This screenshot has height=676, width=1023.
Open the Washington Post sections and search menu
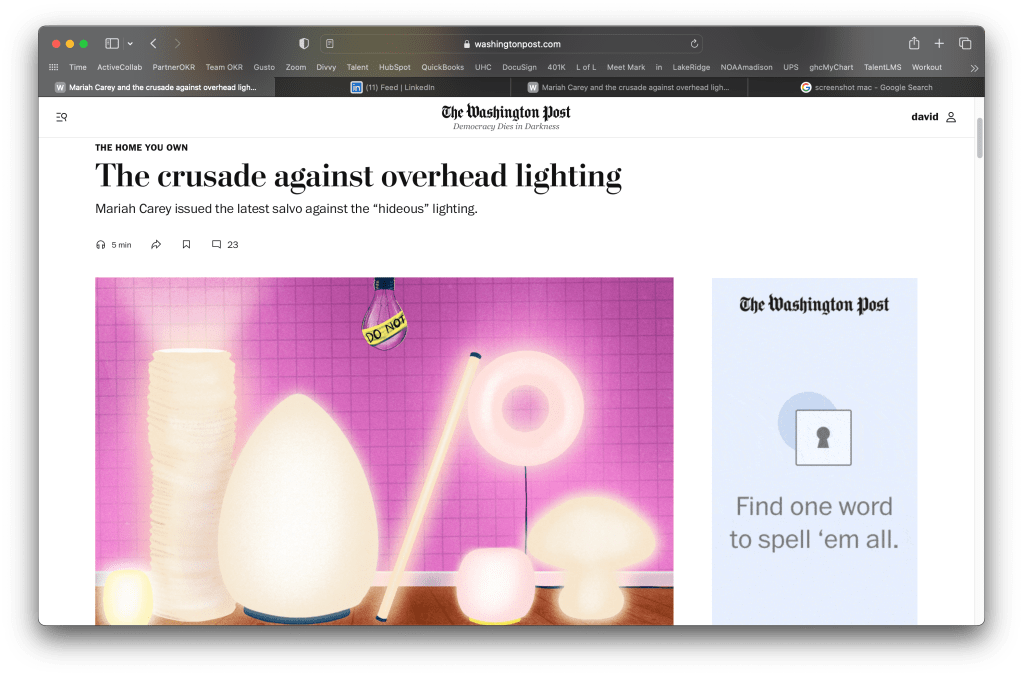[62, 117]
